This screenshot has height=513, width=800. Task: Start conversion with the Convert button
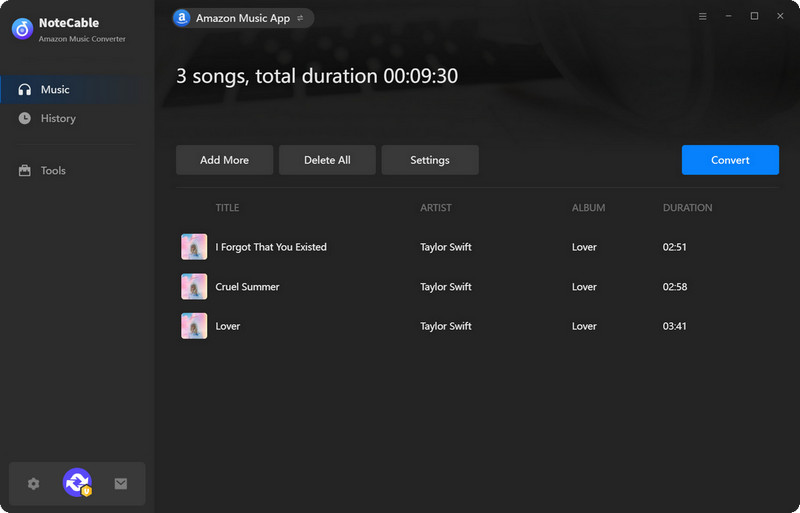pos(730,160)
